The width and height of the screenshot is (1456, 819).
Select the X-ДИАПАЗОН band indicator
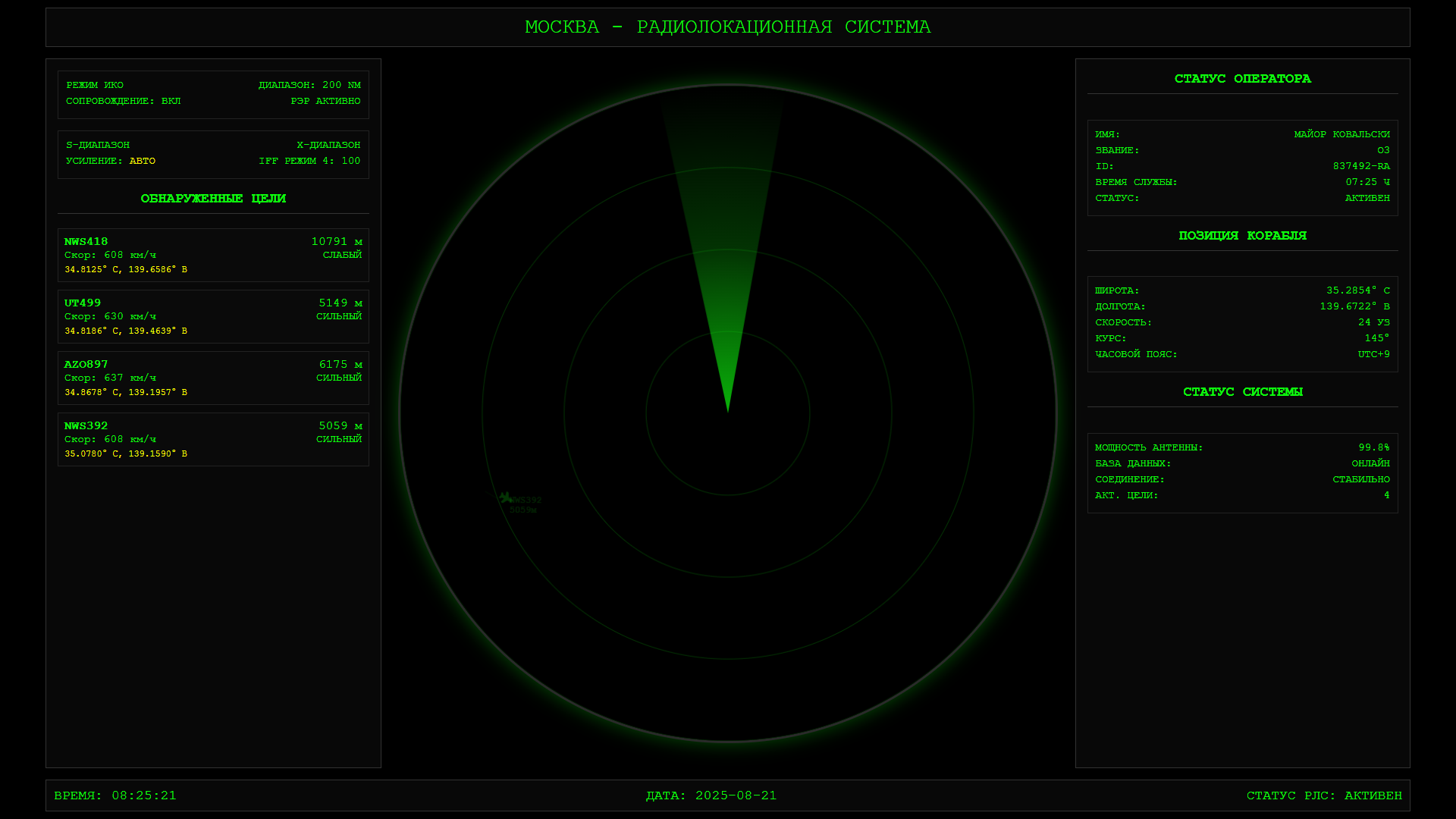pyautogui.click(x=329, y=144)
